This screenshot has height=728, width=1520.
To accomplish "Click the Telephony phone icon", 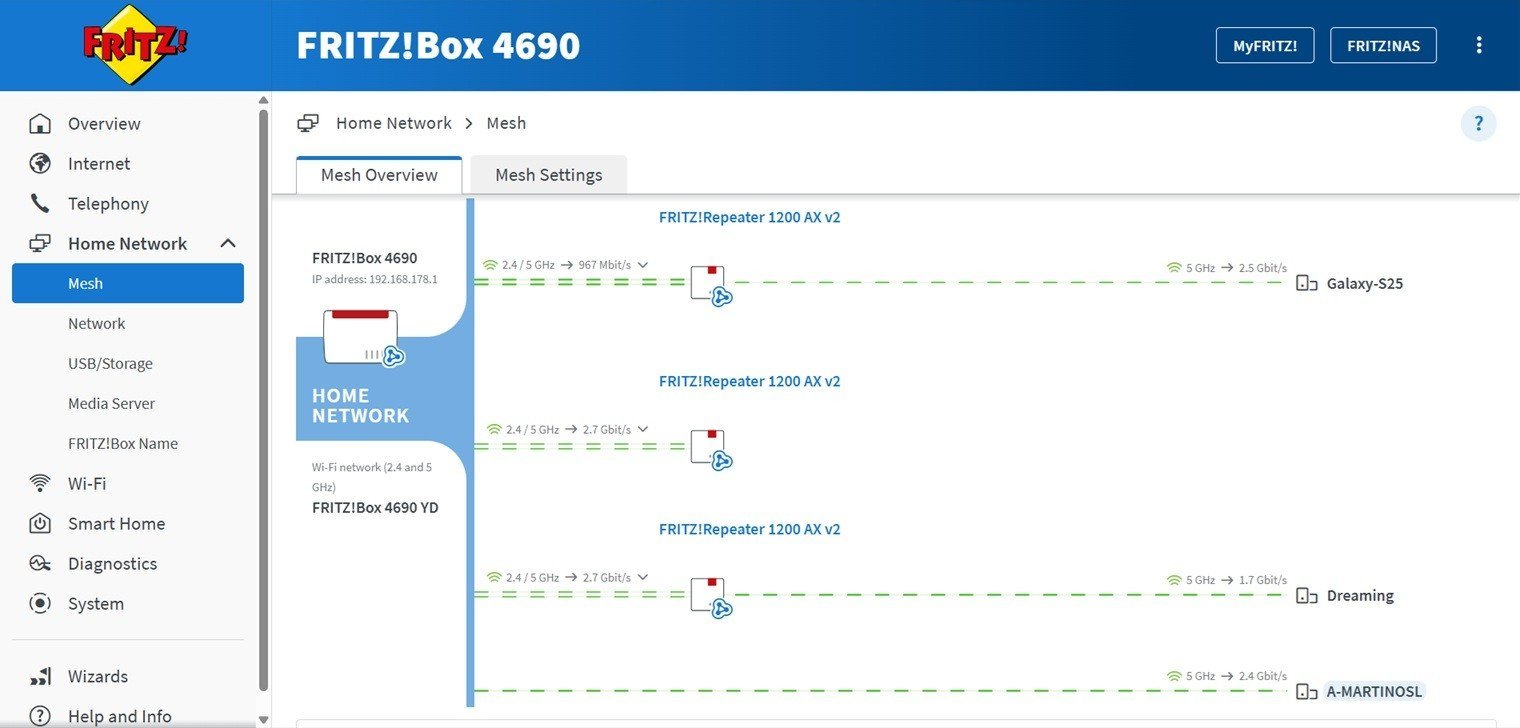I will [x=40, y=204].
